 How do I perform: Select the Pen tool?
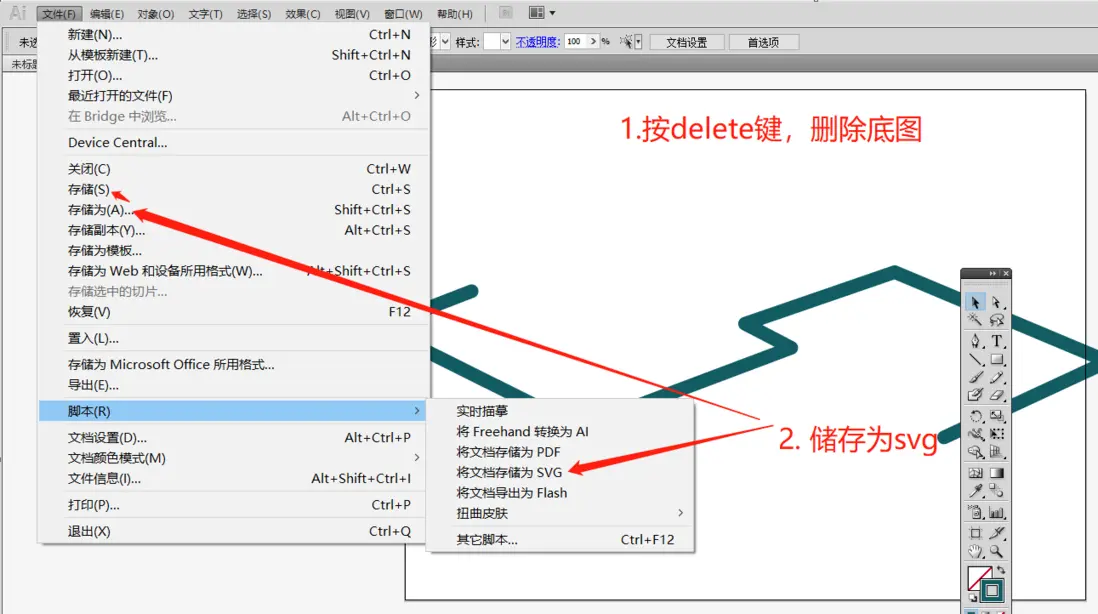click(x=975, y=340)
